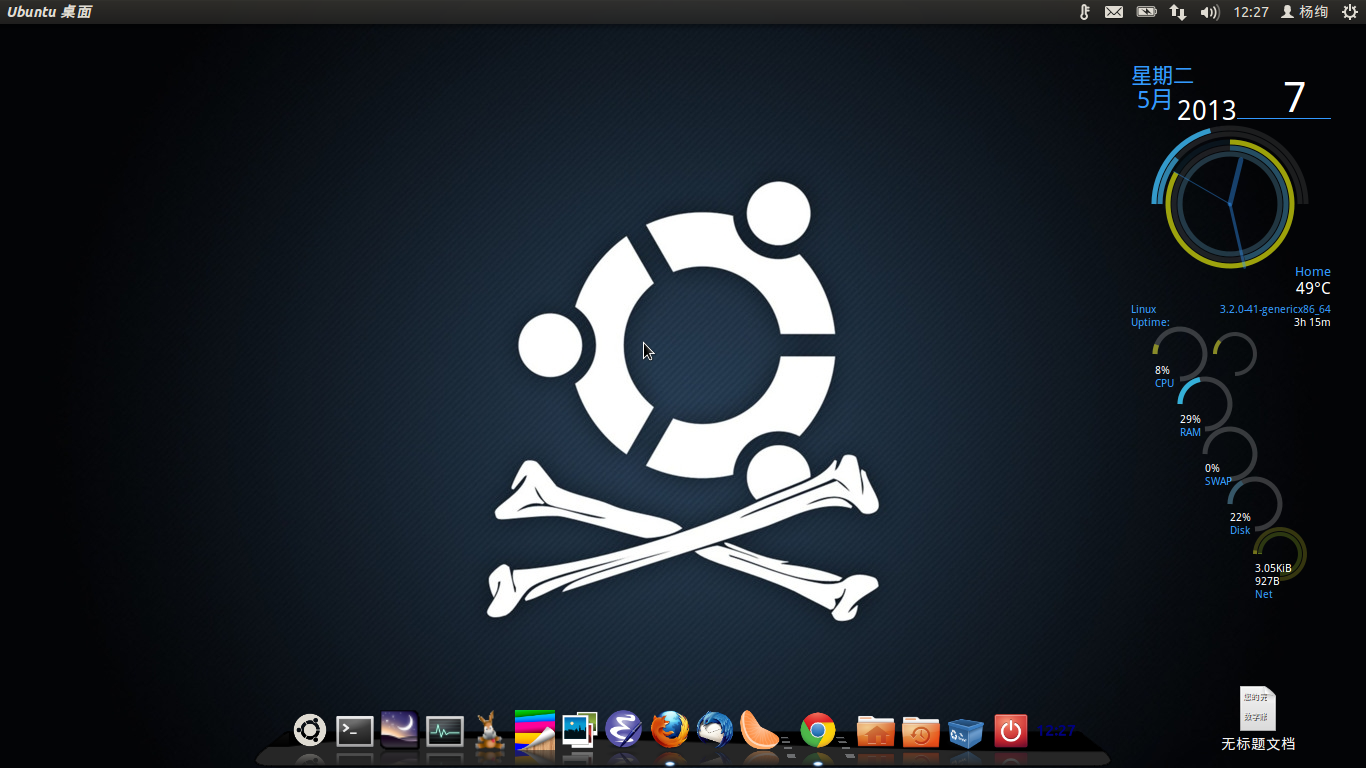The width and height of the screenshot is (1366, 768).
Task: Click the 49°C temperature reading
Action: click(x=1313, y=288)
